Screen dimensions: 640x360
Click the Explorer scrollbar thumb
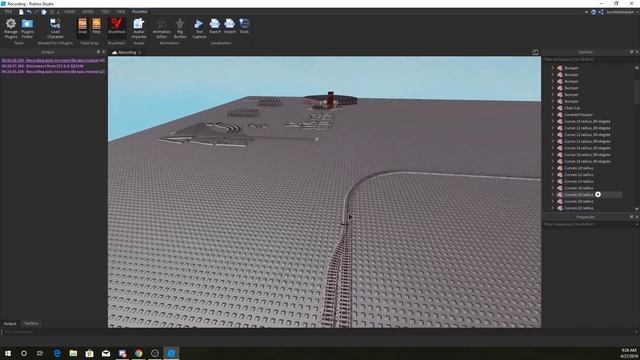[x=637, y=91]
